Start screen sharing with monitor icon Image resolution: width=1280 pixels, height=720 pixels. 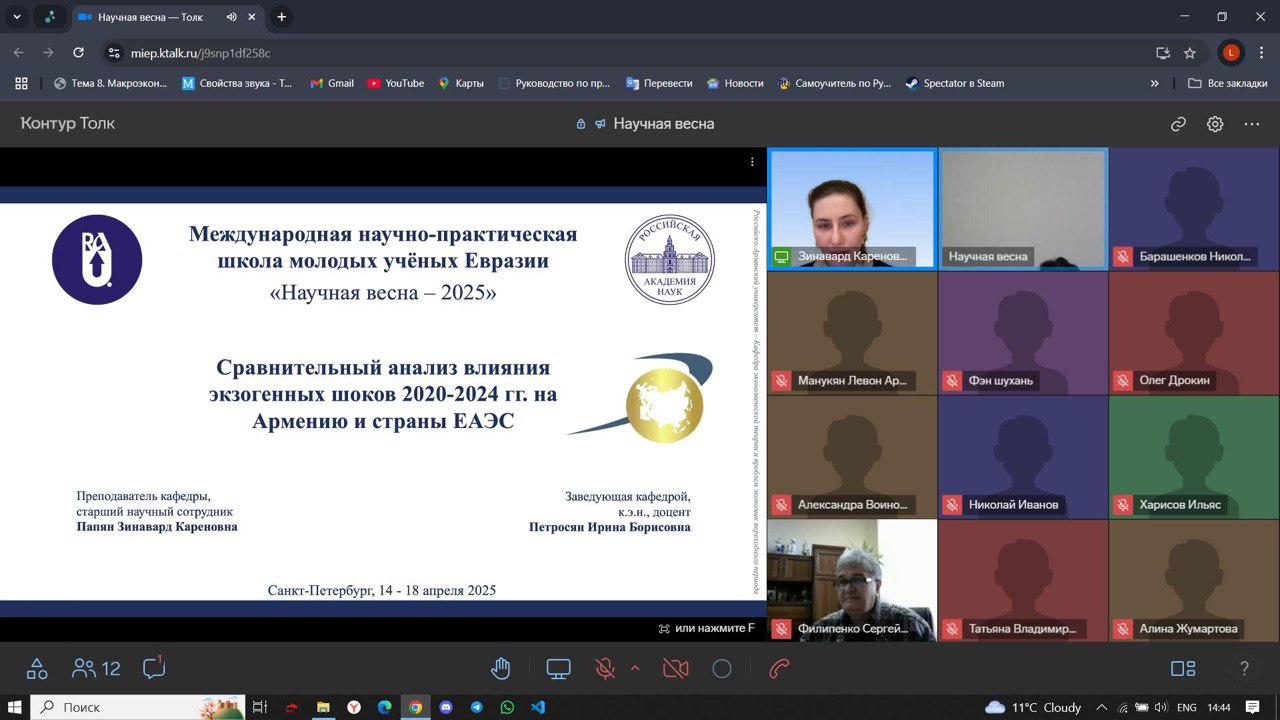click(x=558, y=669)
